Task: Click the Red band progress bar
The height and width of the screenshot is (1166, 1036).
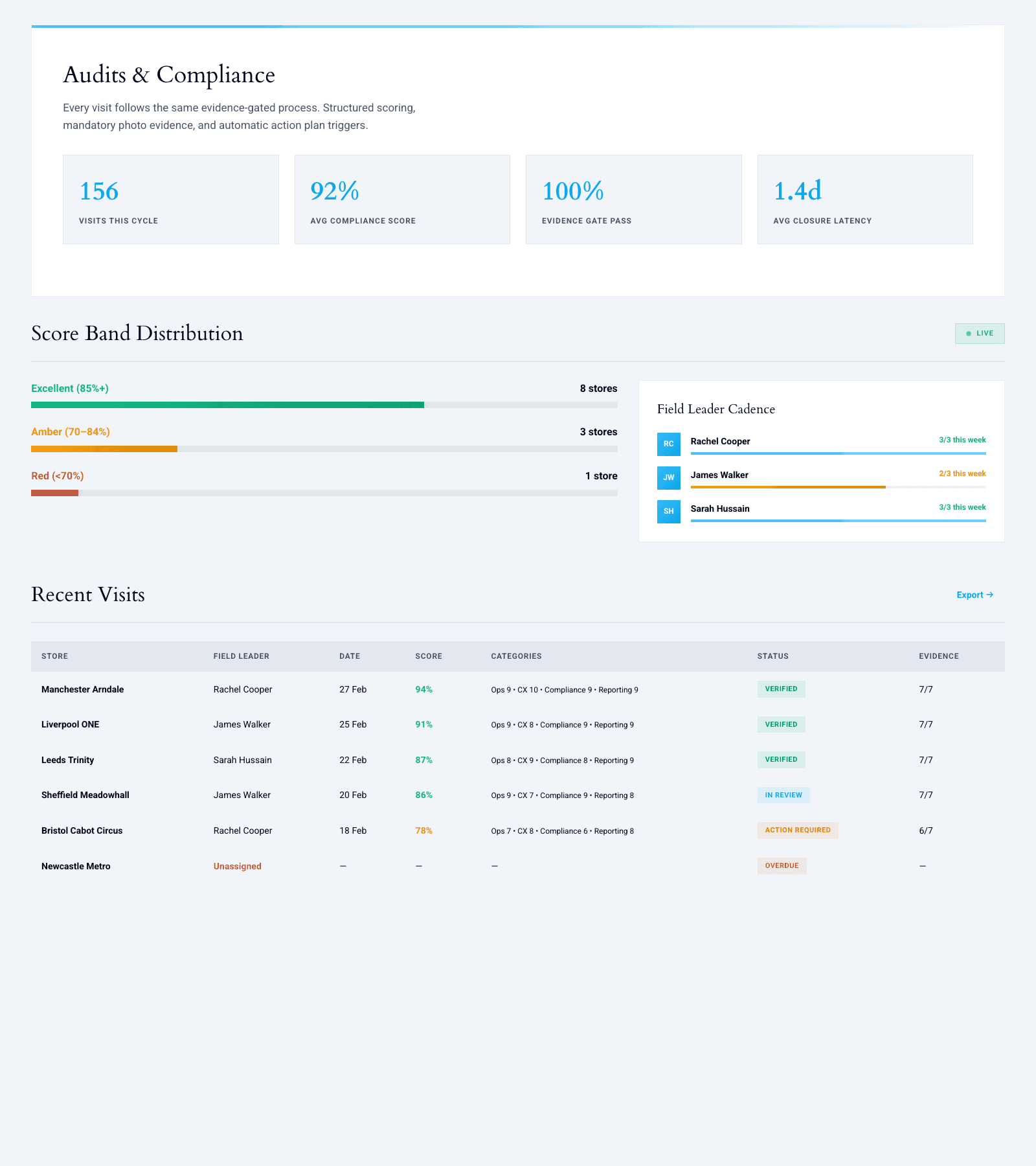Action: [324, 493]
